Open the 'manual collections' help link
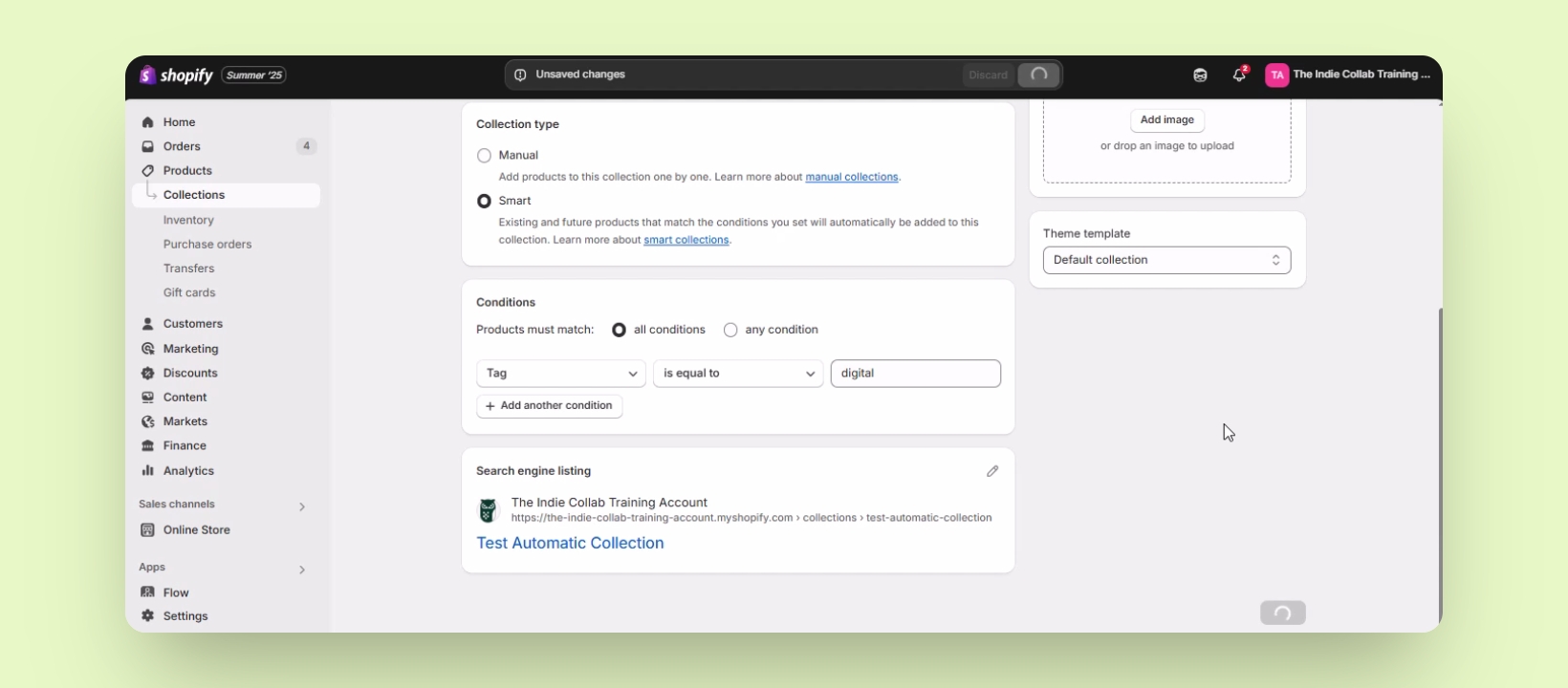 852,177
